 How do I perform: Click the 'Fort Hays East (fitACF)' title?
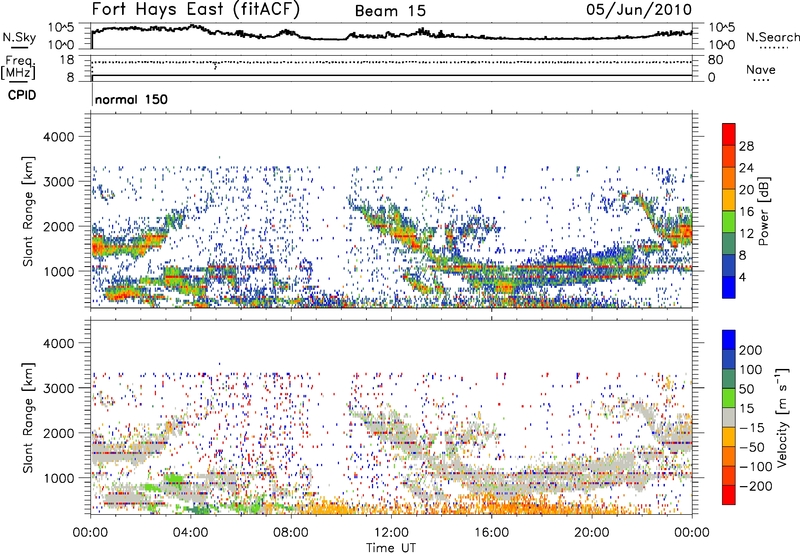pyautogui.click(x=196, y=10)
